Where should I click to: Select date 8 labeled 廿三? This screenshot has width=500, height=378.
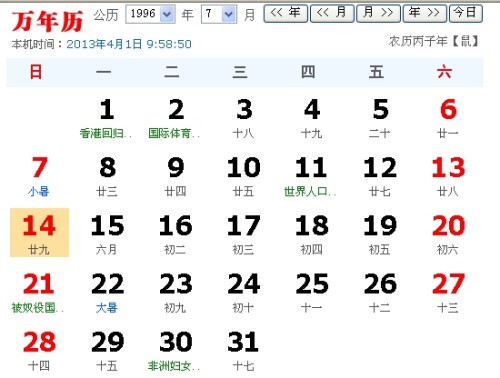(107, 177)
